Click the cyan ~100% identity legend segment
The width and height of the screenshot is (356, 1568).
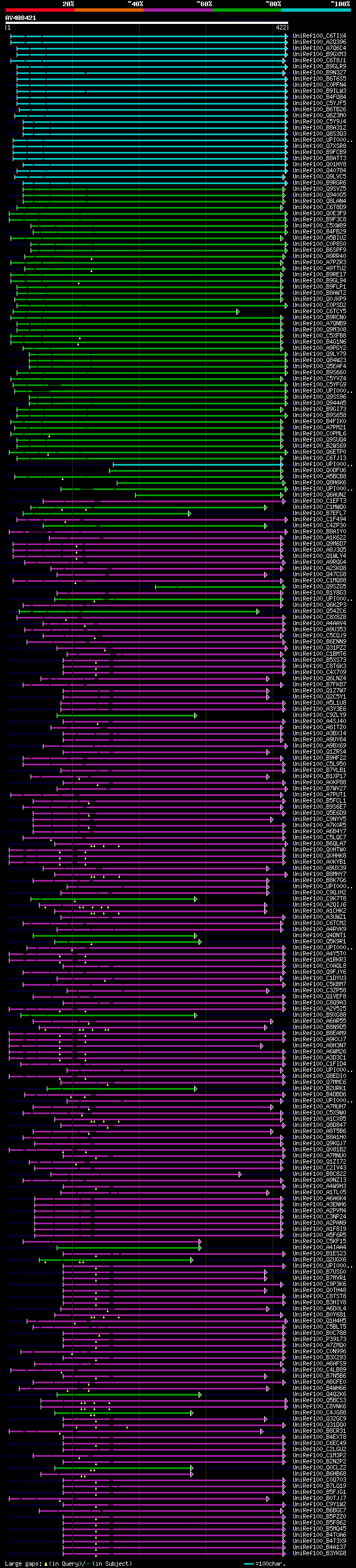(x=316, y=10)
